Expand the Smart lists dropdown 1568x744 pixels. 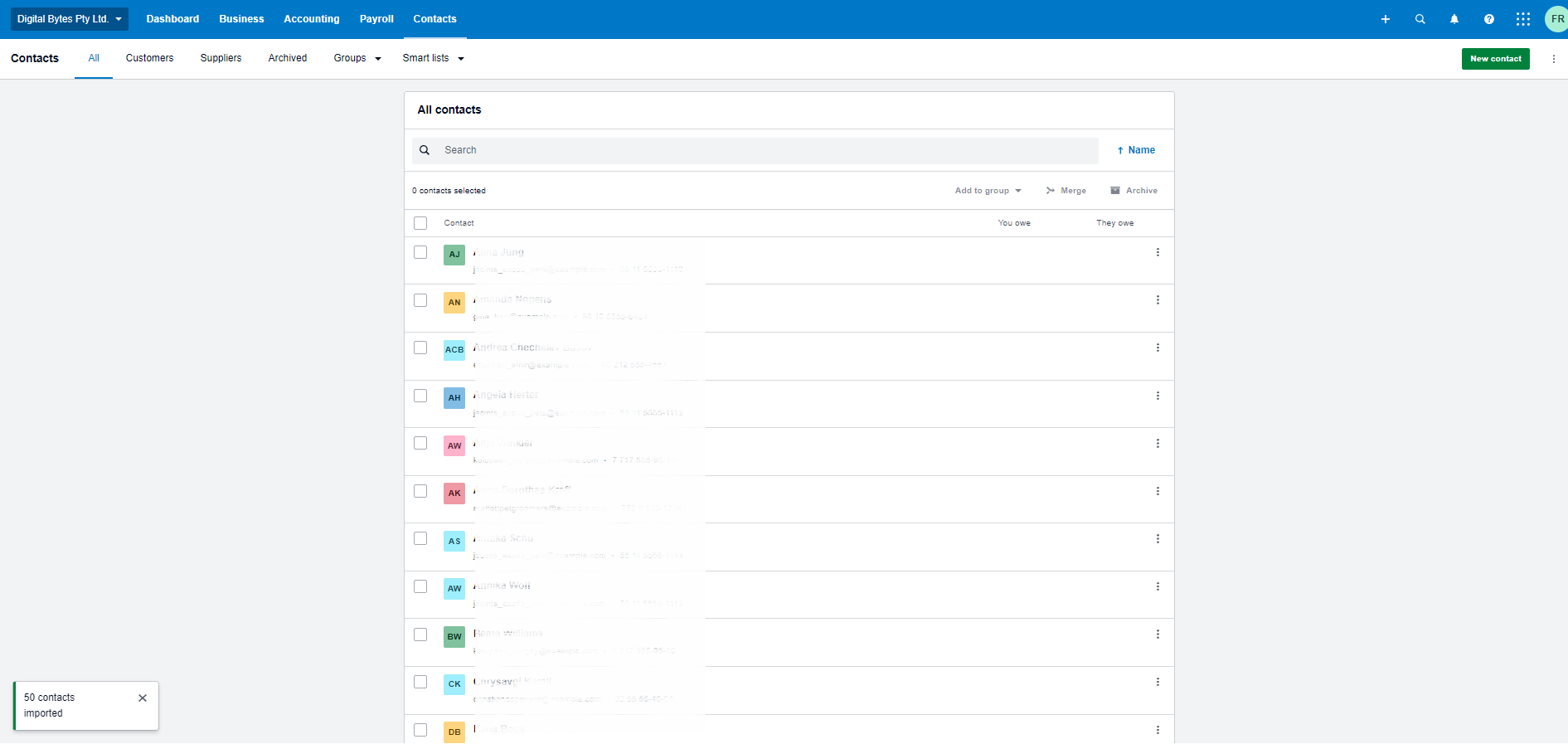click(x=433, y=58)
